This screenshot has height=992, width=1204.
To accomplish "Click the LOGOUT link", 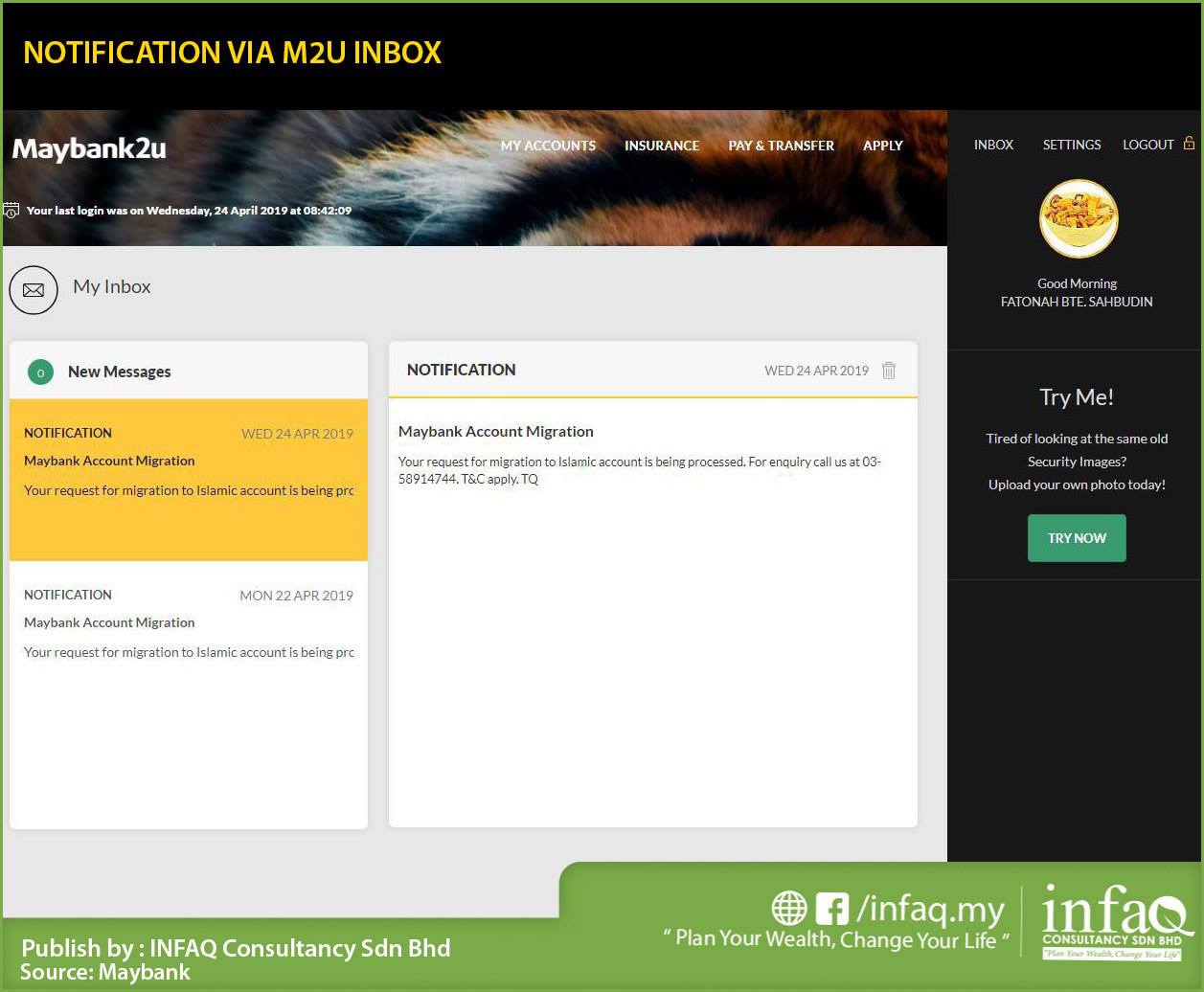I will pos(1147,145).
